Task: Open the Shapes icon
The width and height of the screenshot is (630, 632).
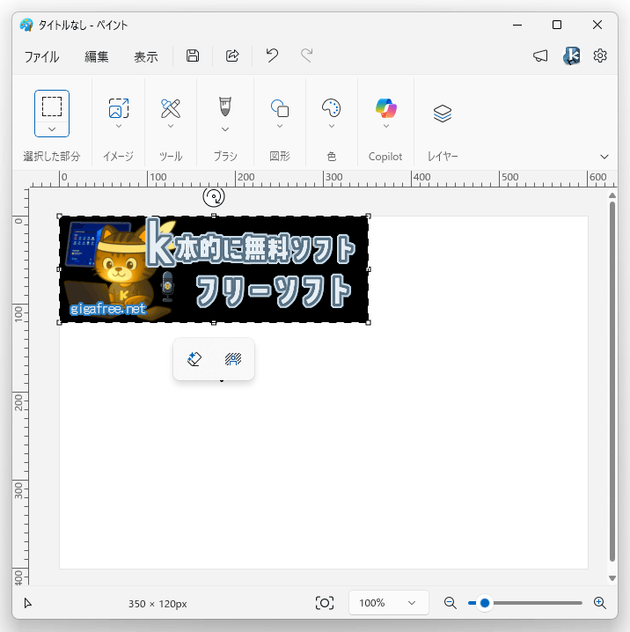Action: click(x=280, y=108)
